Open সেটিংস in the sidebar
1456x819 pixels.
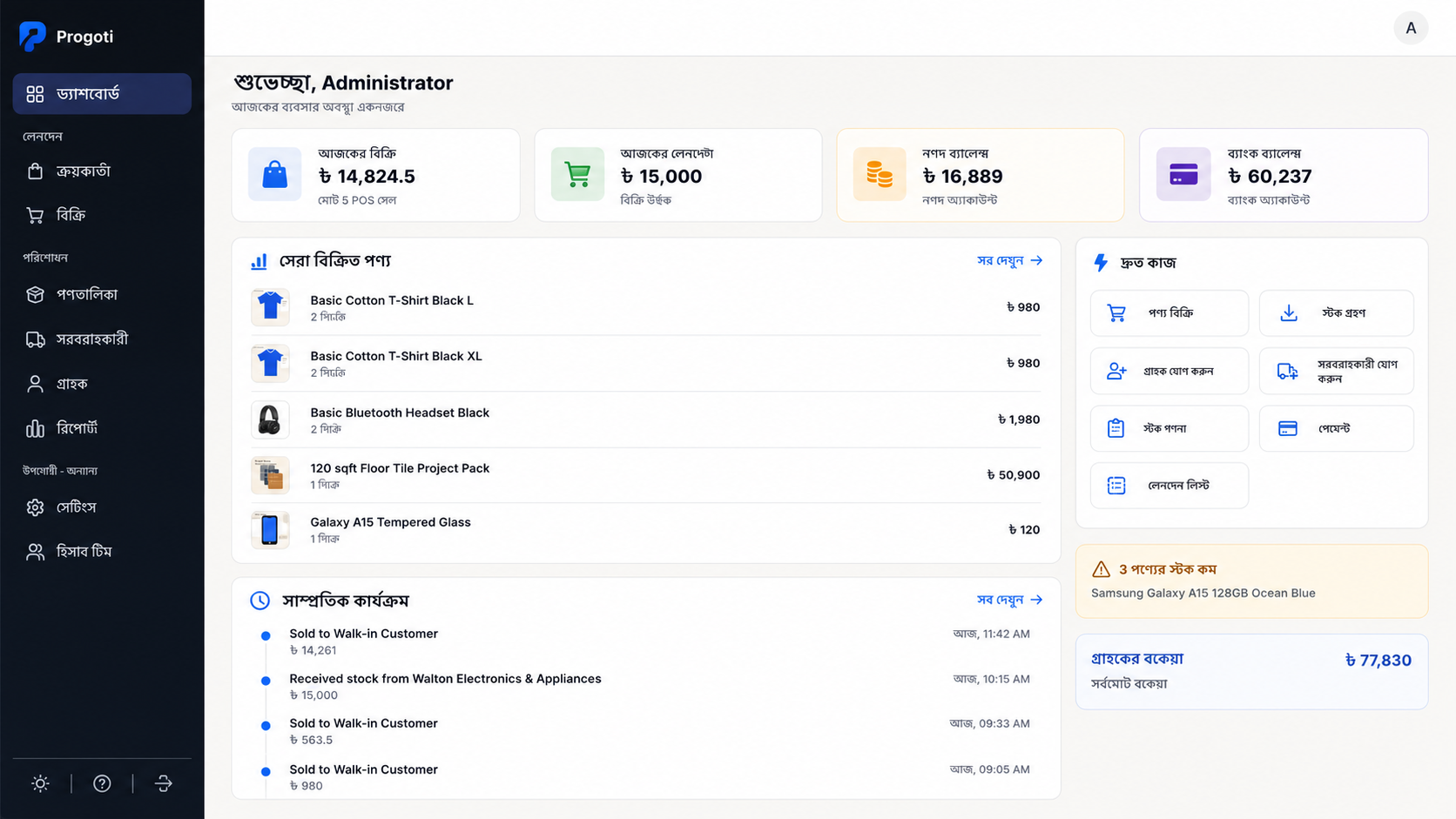click(x=102, y=507)
